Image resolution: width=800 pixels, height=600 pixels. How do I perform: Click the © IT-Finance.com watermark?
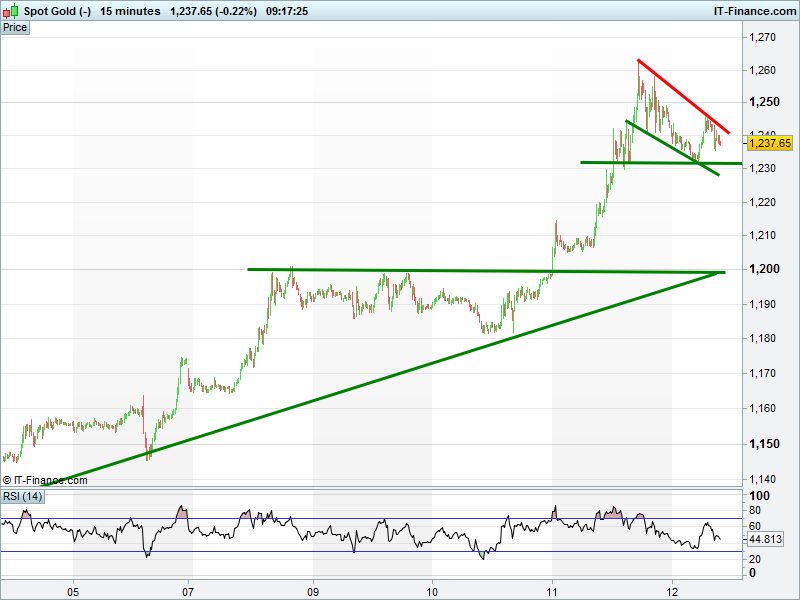coord(45,480)
